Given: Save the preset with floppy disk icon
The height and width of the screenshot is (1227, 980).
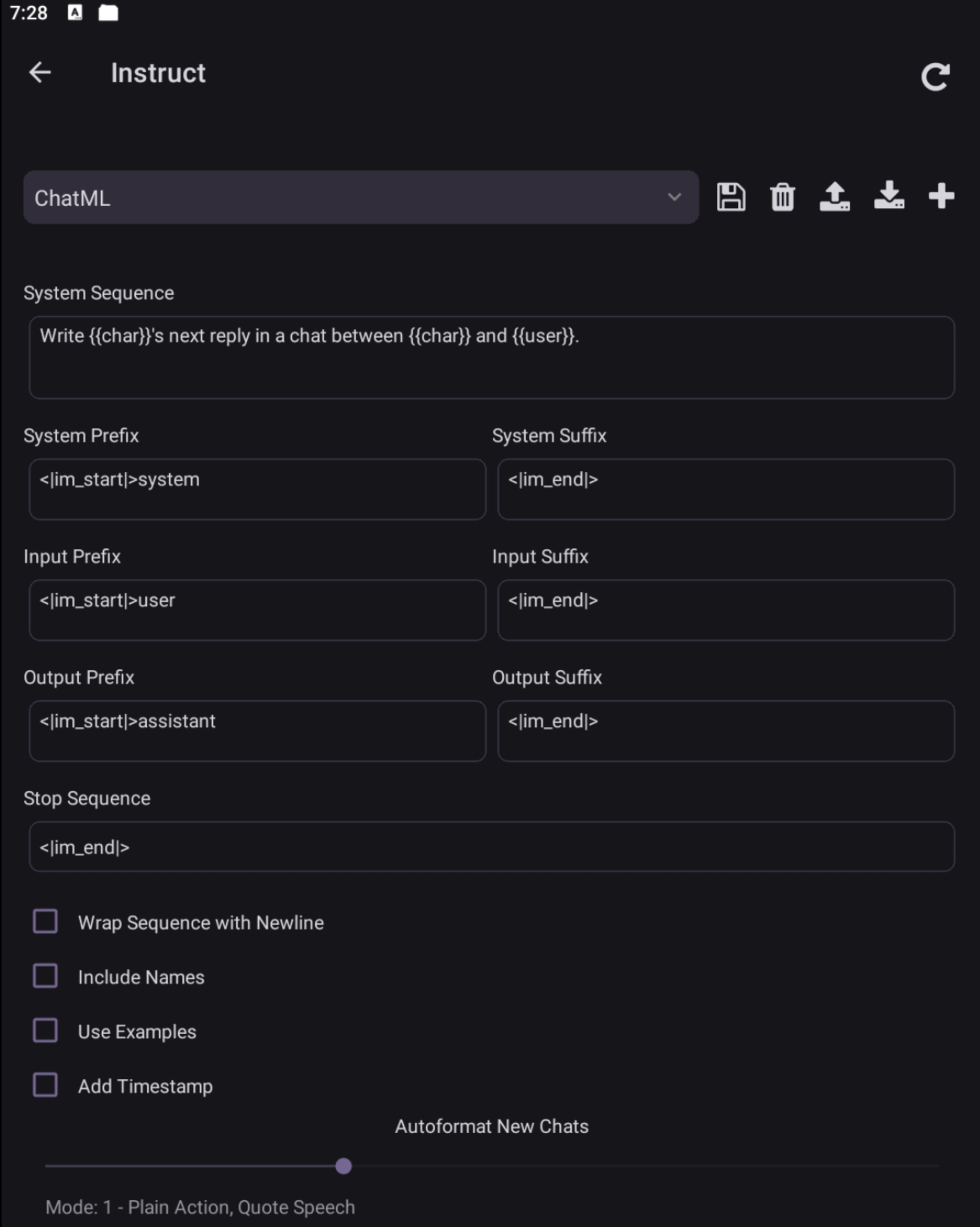Looking at the screenshot, I should [x=731, y=197].
